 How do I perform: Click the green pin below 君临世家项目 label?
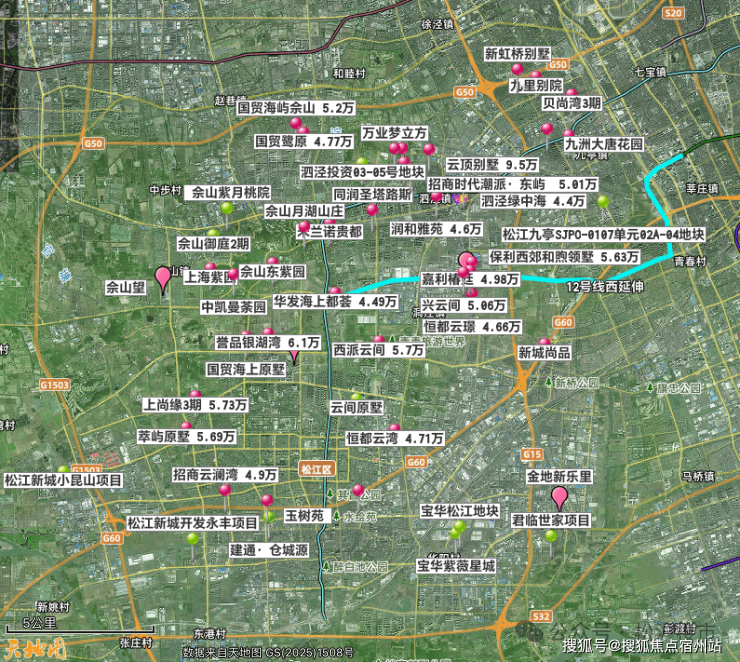pyautogui.click(x=551, y=536)
